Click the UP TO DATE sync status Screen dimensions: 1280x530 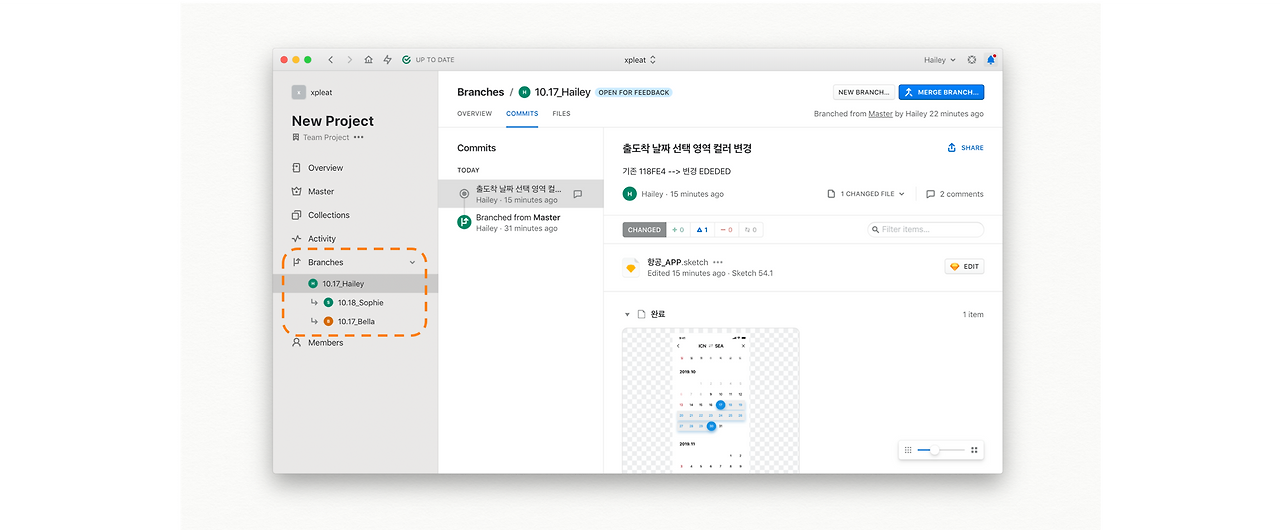(428, 60)
